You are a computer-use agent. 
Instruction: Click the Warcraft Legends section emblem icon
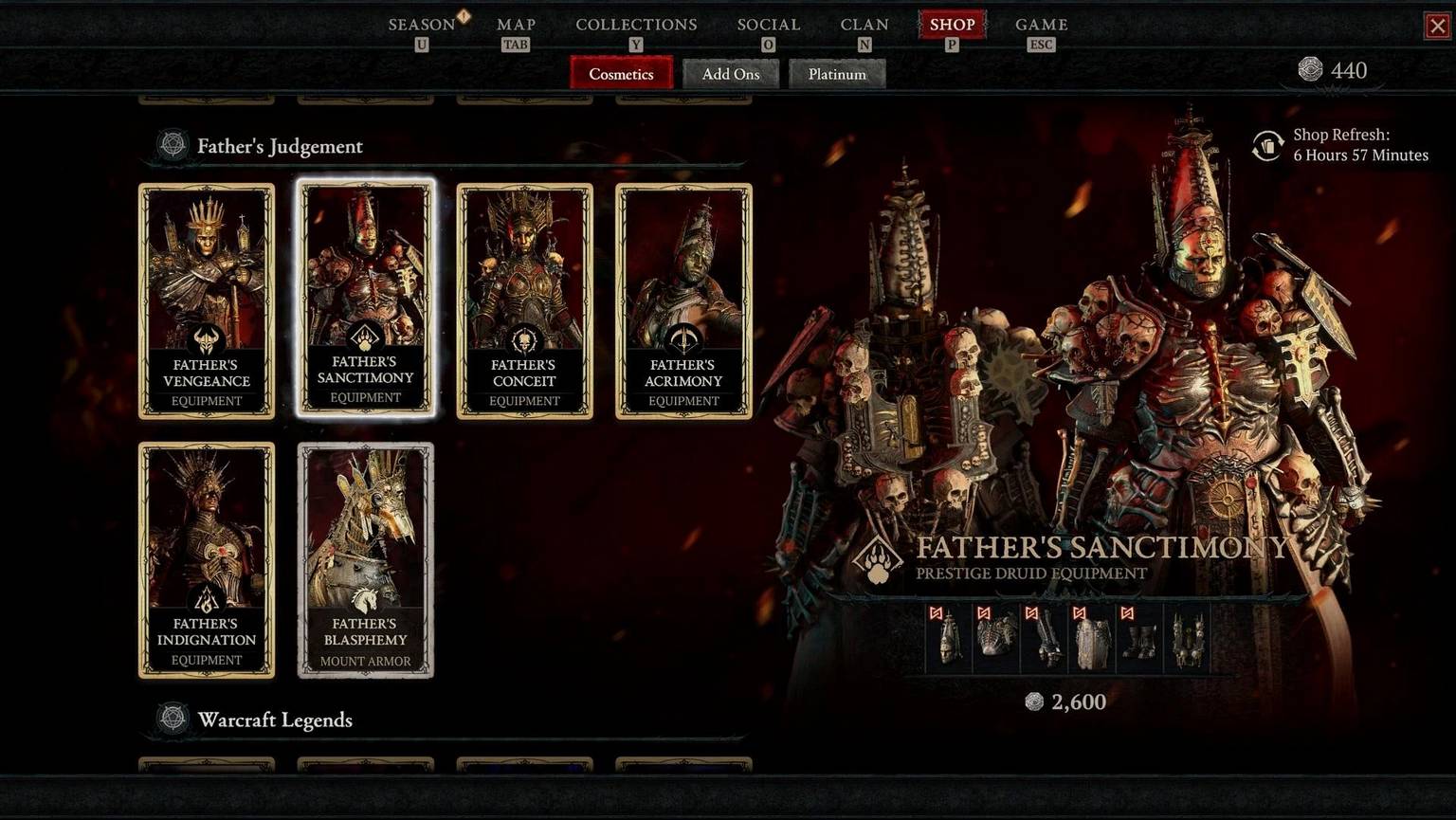[x=173, y=718]
